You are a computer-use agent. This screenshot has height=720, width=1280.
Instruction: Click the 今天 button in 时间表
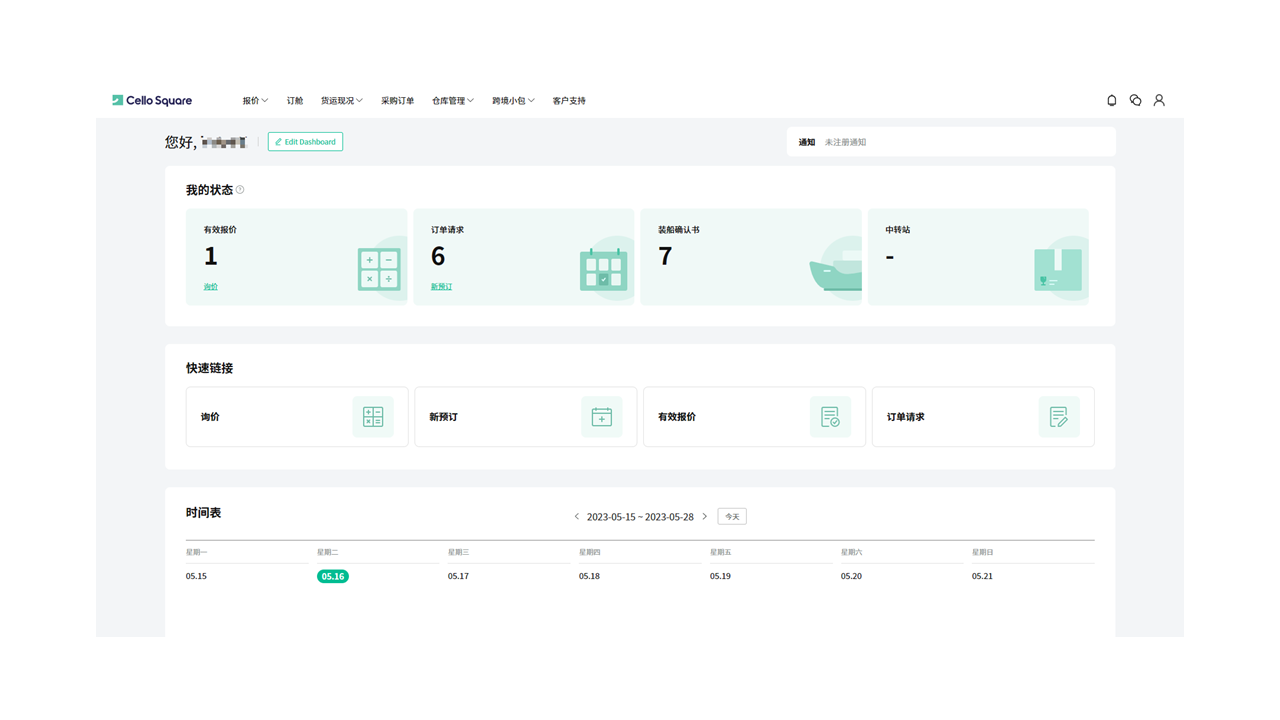pyautogui.click(x=731, y=516)
